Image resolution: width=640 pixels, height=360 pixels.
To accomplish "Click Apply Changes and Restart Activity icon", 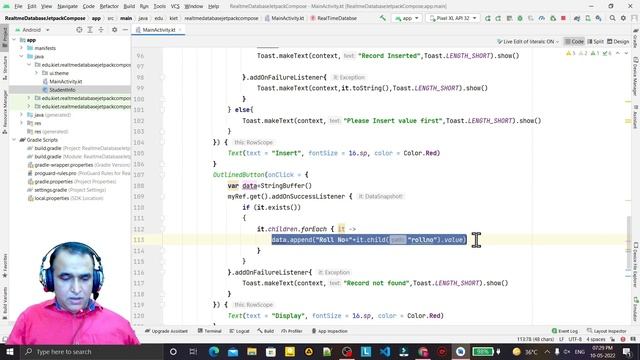I will [498, 18].
